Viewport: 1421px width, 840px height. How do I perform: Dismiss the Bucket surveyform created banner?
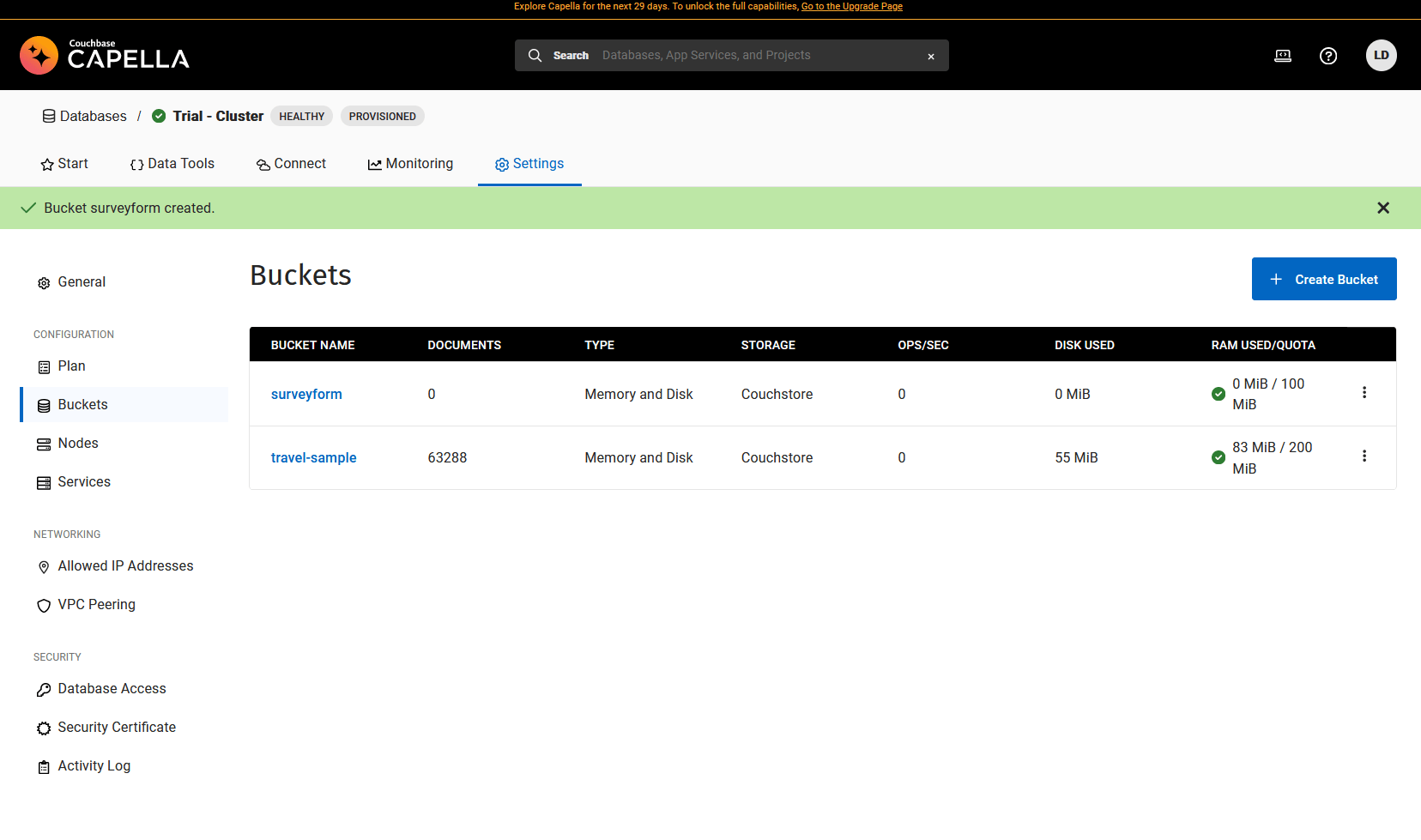(1383, 208)
